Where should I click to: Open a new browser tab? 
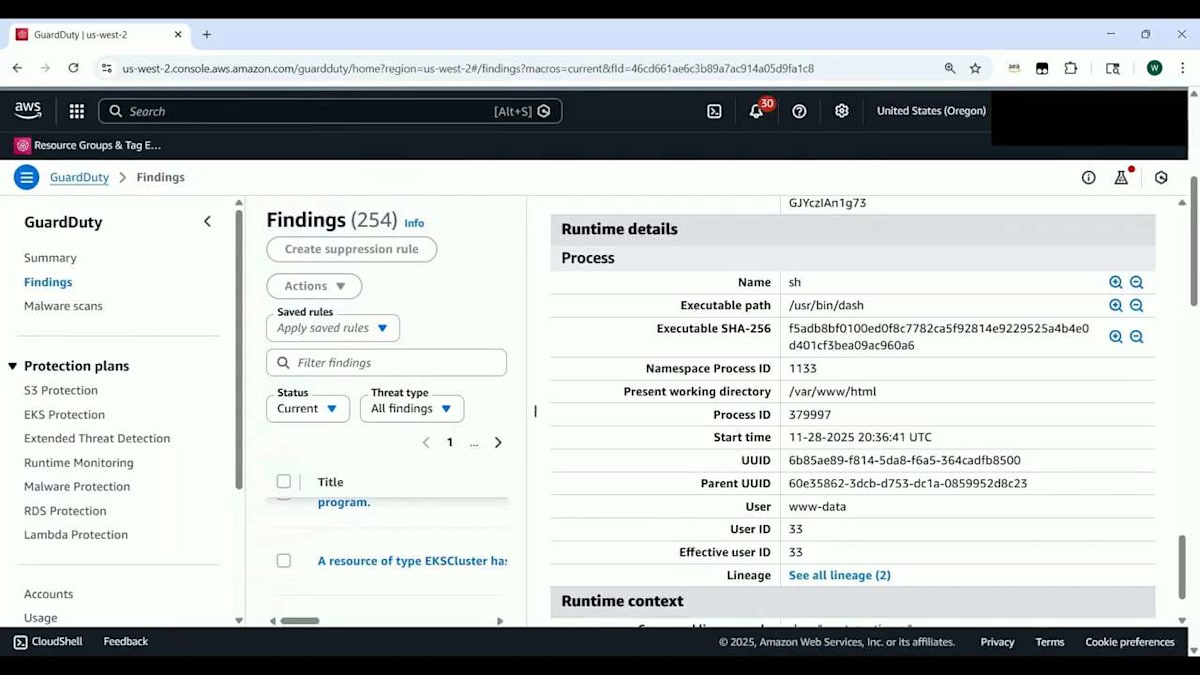click(x=207, y=34)
